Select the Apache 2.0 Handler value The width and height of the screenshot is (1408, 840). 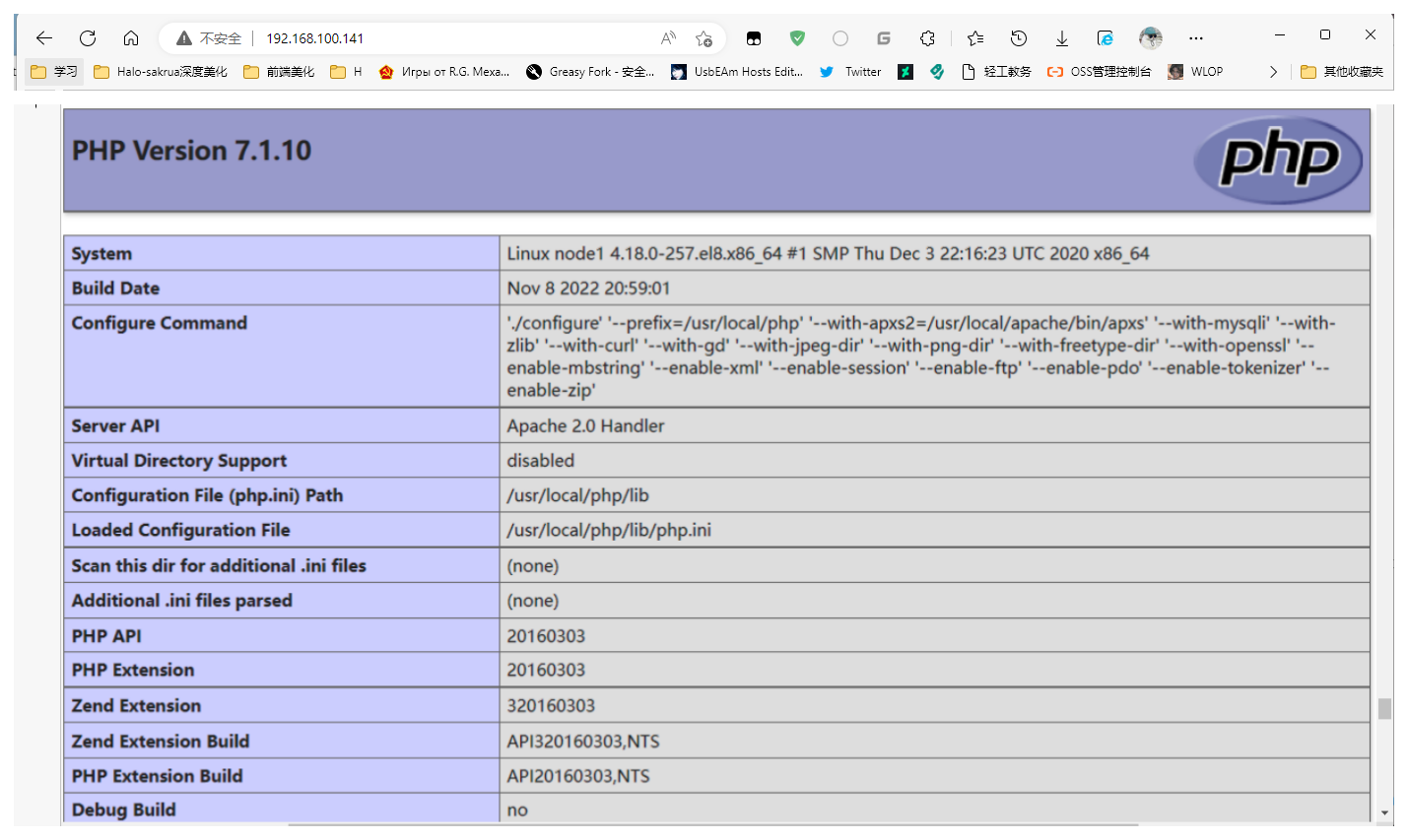[x=585, y=425]
